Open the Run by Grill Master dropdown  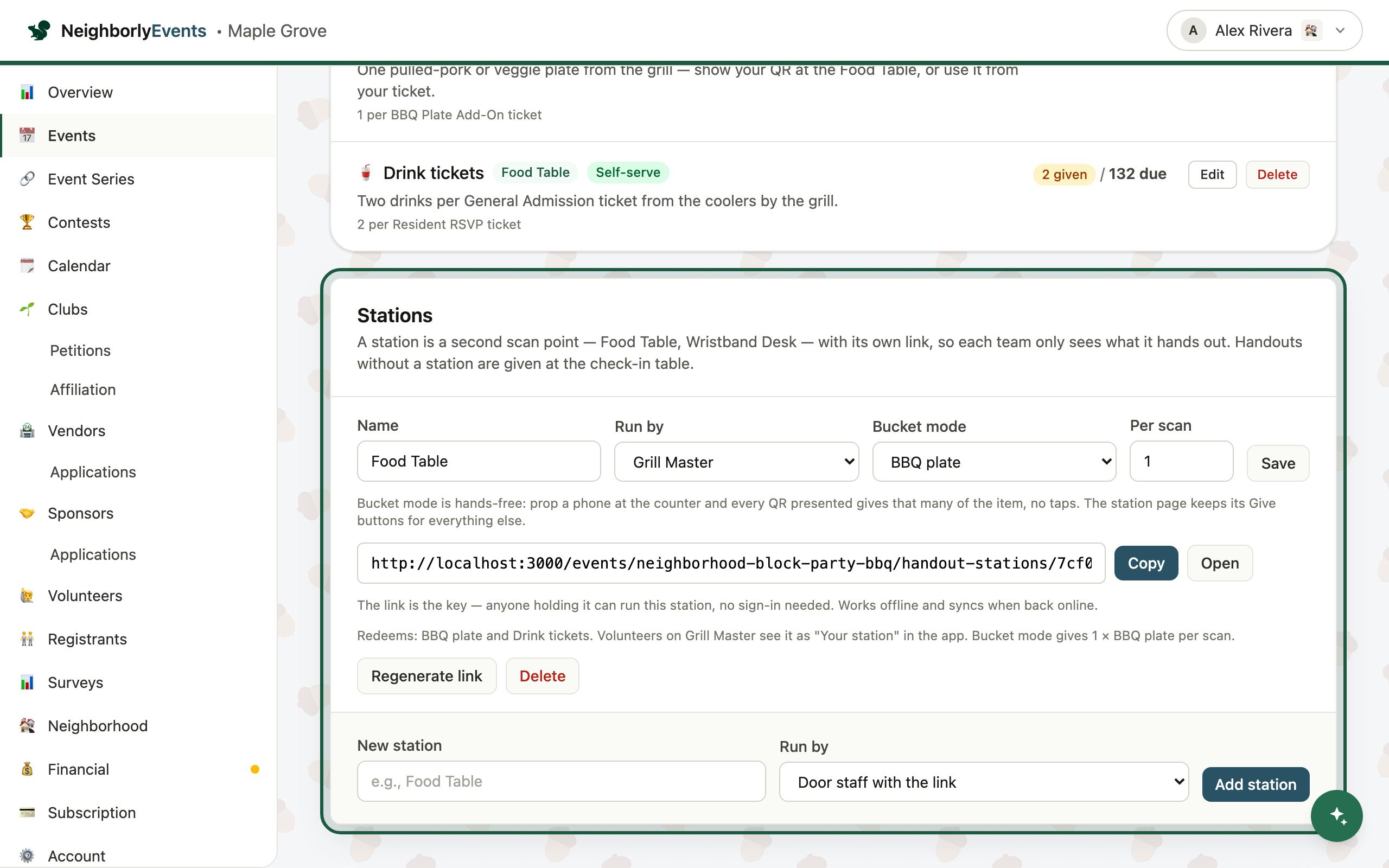(736, 462)
